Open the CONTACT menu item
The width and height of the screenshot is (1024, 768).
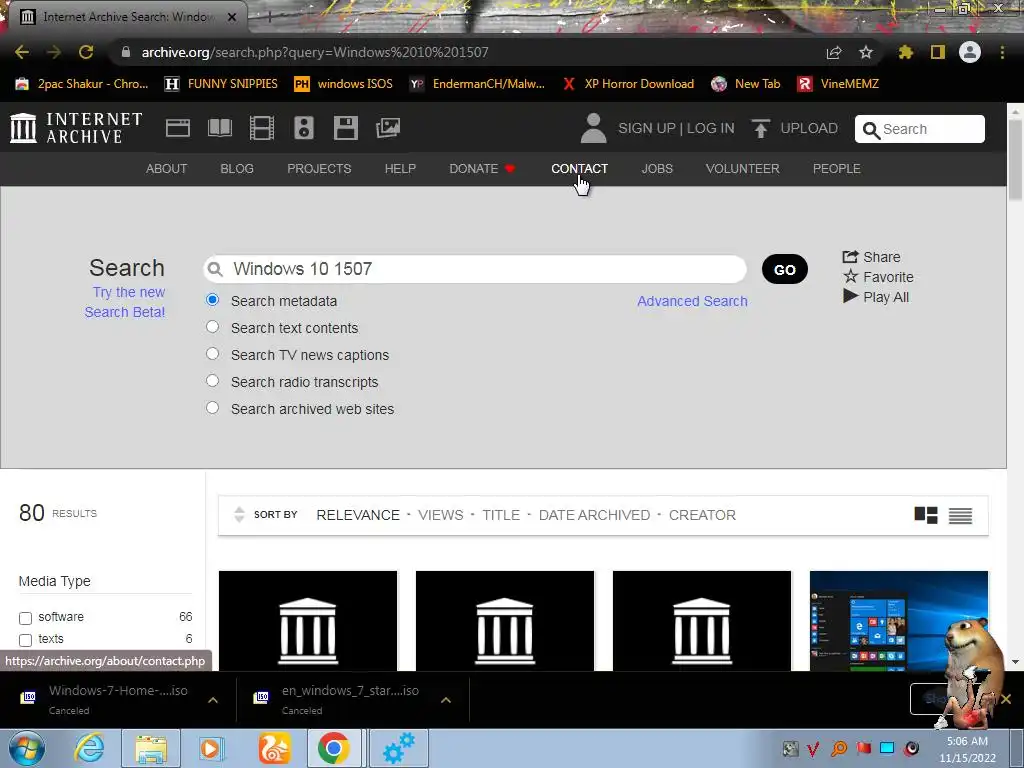[579, 168]
